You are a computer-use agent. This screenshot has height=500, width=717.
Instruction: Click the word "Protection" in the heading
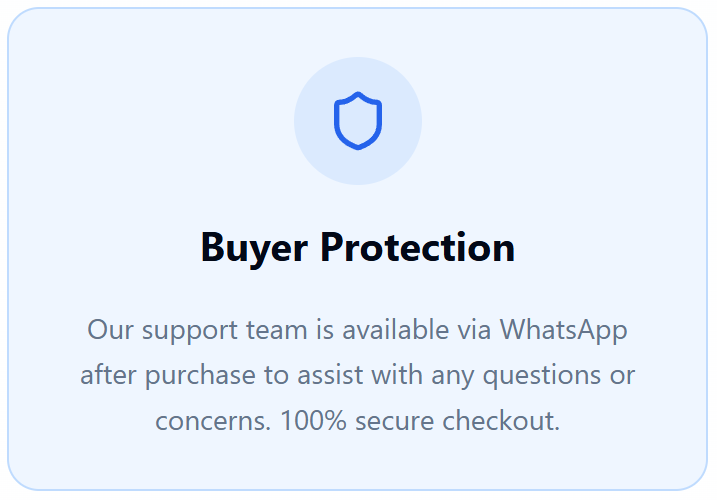tap(417, 247)
